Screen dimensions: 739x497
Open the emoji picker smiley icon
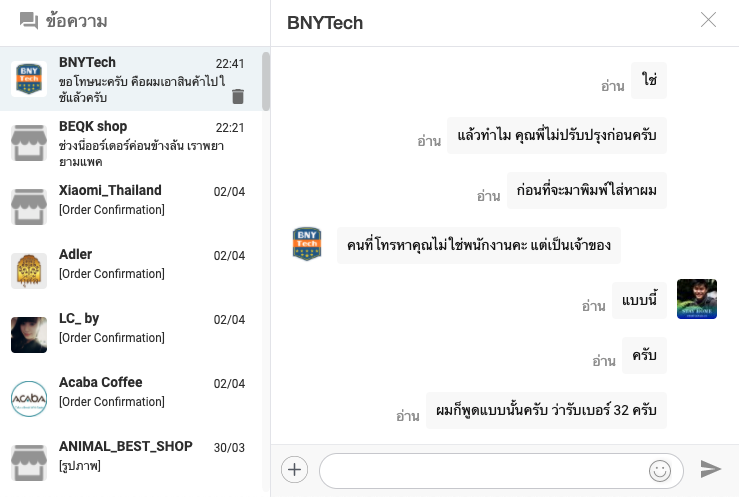659,470
